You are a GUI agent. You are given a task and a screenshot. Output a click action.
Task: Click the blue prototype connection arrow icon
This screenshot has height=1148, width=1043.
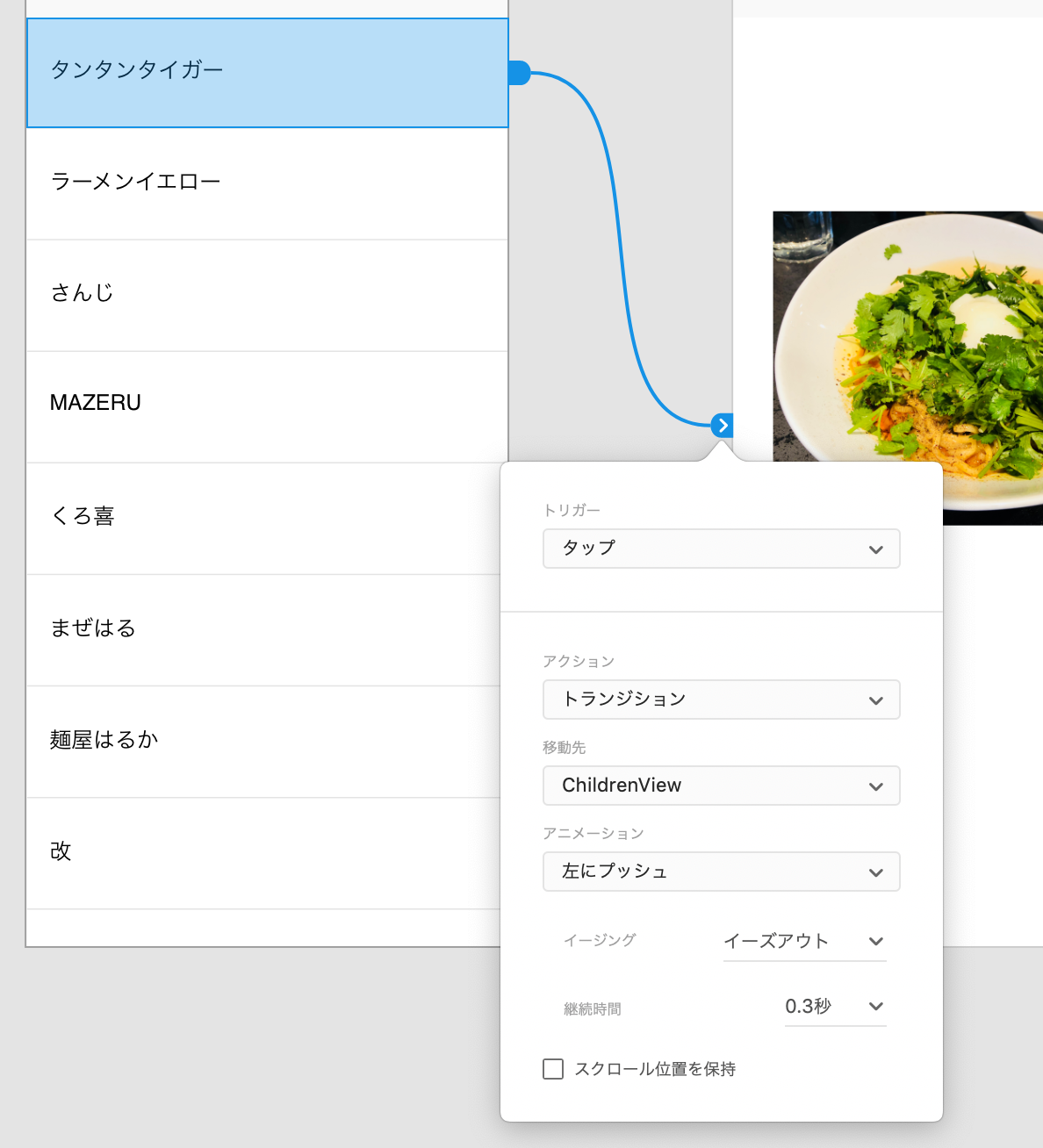[723, 426]
